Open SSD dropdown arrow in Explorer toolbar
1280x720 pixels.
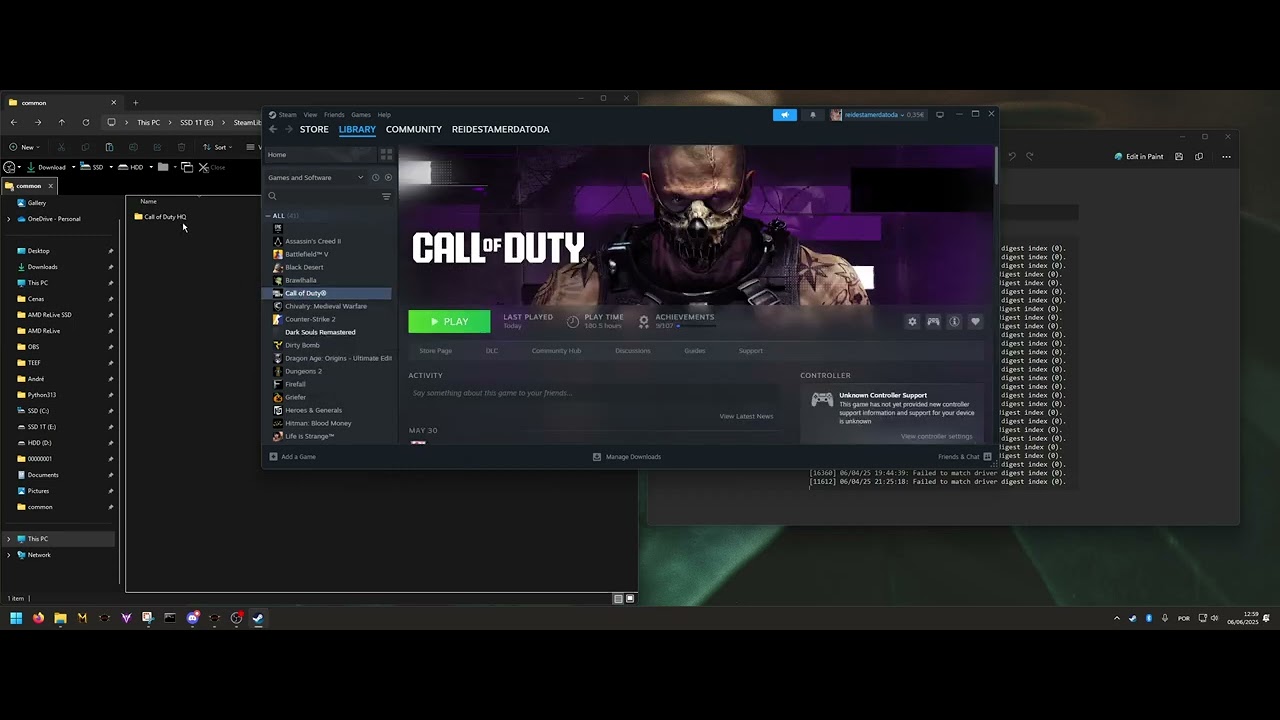(x=109, y=167)
